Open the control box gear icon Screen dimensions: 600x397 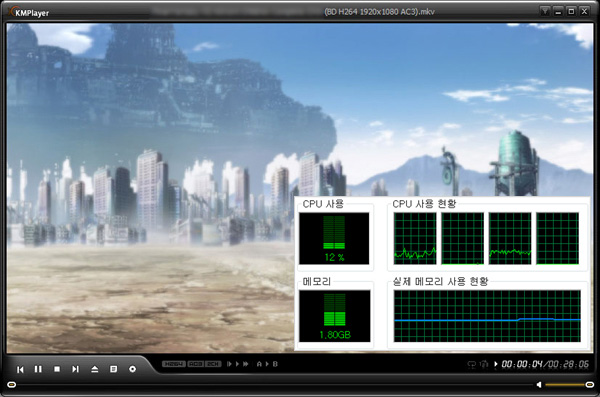(132, 369)
